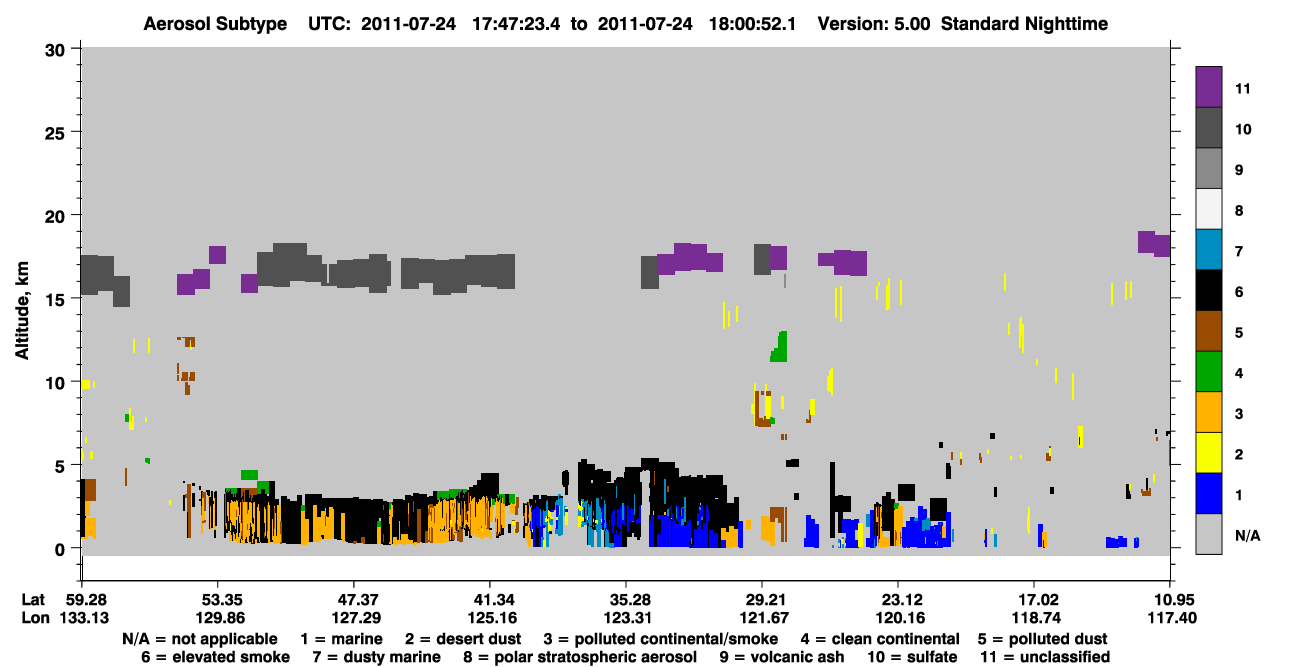The height and width of the screenshot is (667, 1300).
Task: Click legend text '11 = unclassified'
Action: [x=1045, y=657]
